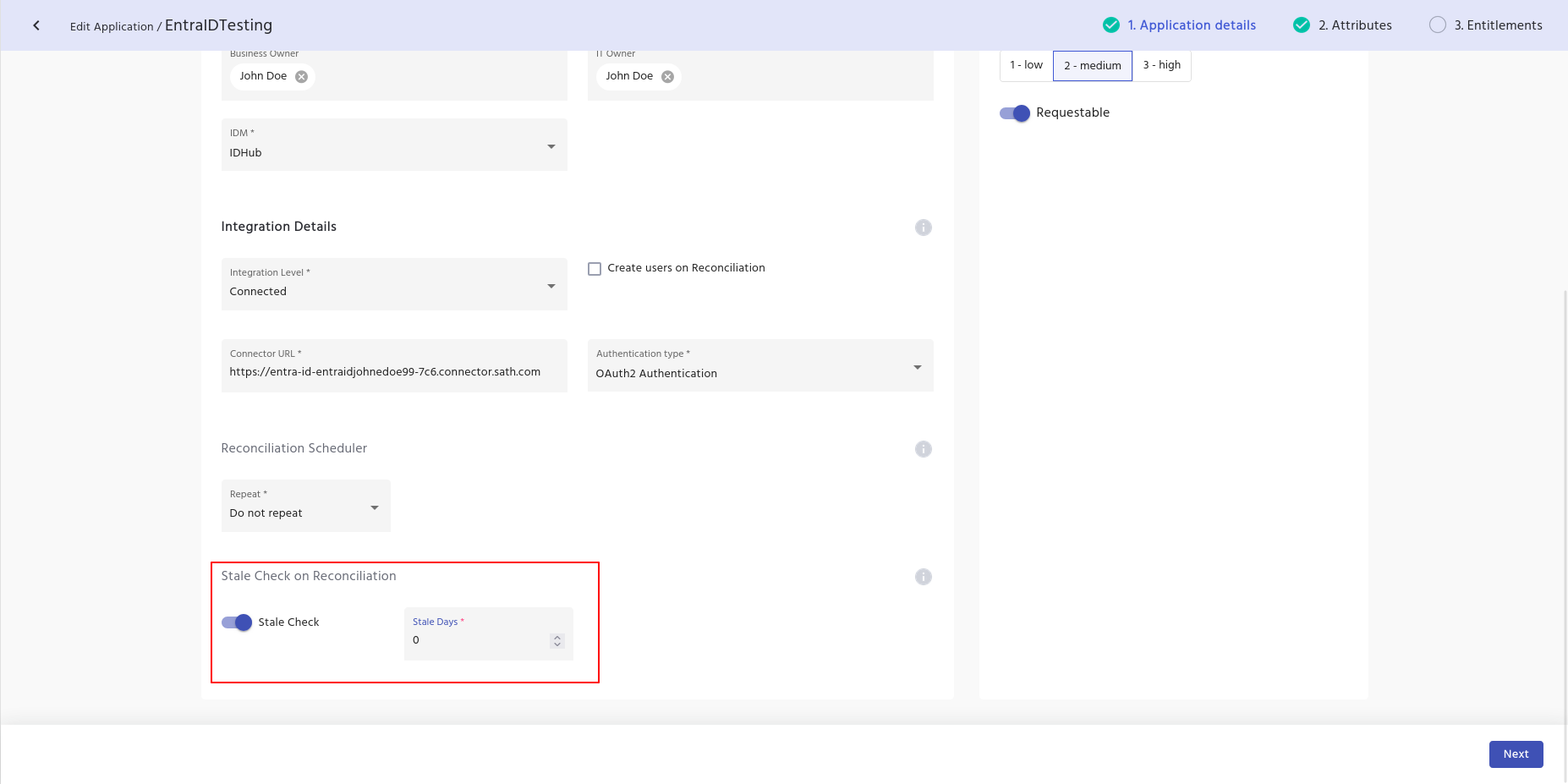The height and width of the screenshot is (784, 1568).
Task: Click the back arrow icon
Action: (36, 25)
